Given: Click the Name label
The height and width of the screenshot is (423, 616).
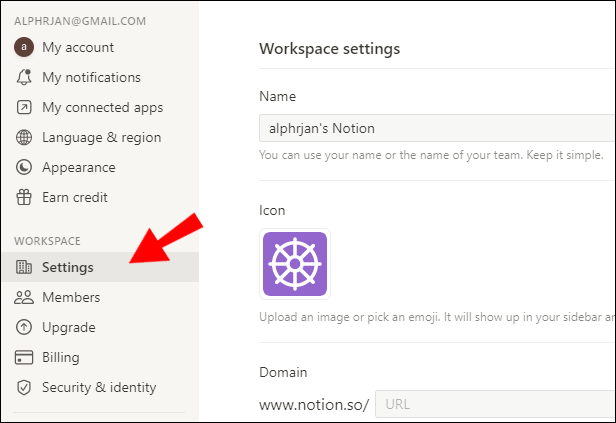Looking at the screenshot, I should (277, 97).
